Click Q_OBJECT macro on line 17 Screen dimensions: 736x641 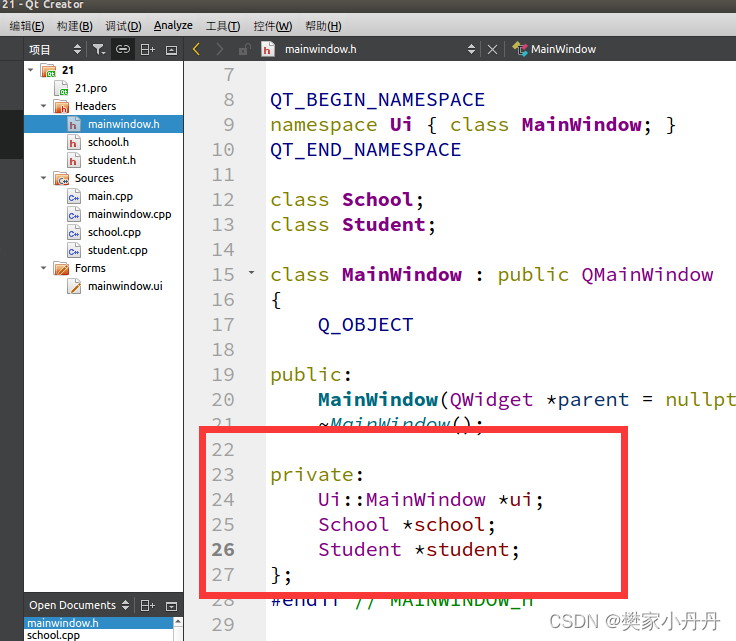[x=366, y=325]
